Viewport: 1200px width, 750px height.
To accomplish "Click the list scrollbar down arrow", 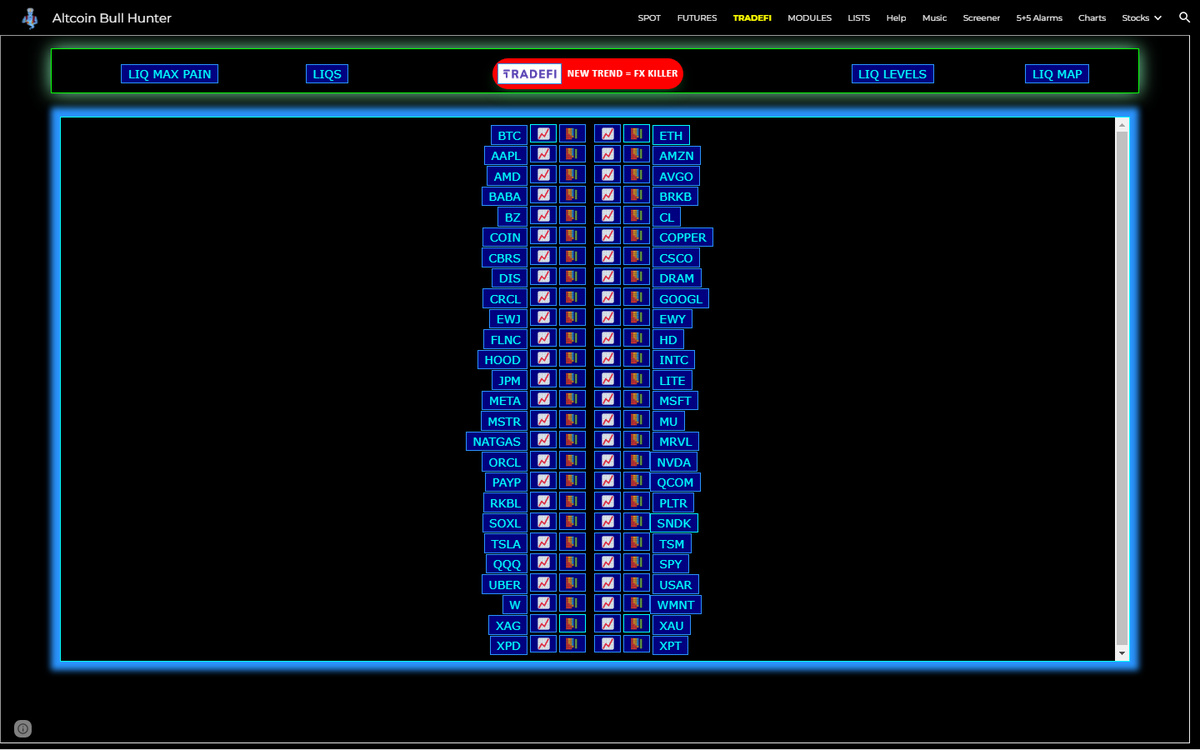I will pyautogui.click(x=1122, y=653).
